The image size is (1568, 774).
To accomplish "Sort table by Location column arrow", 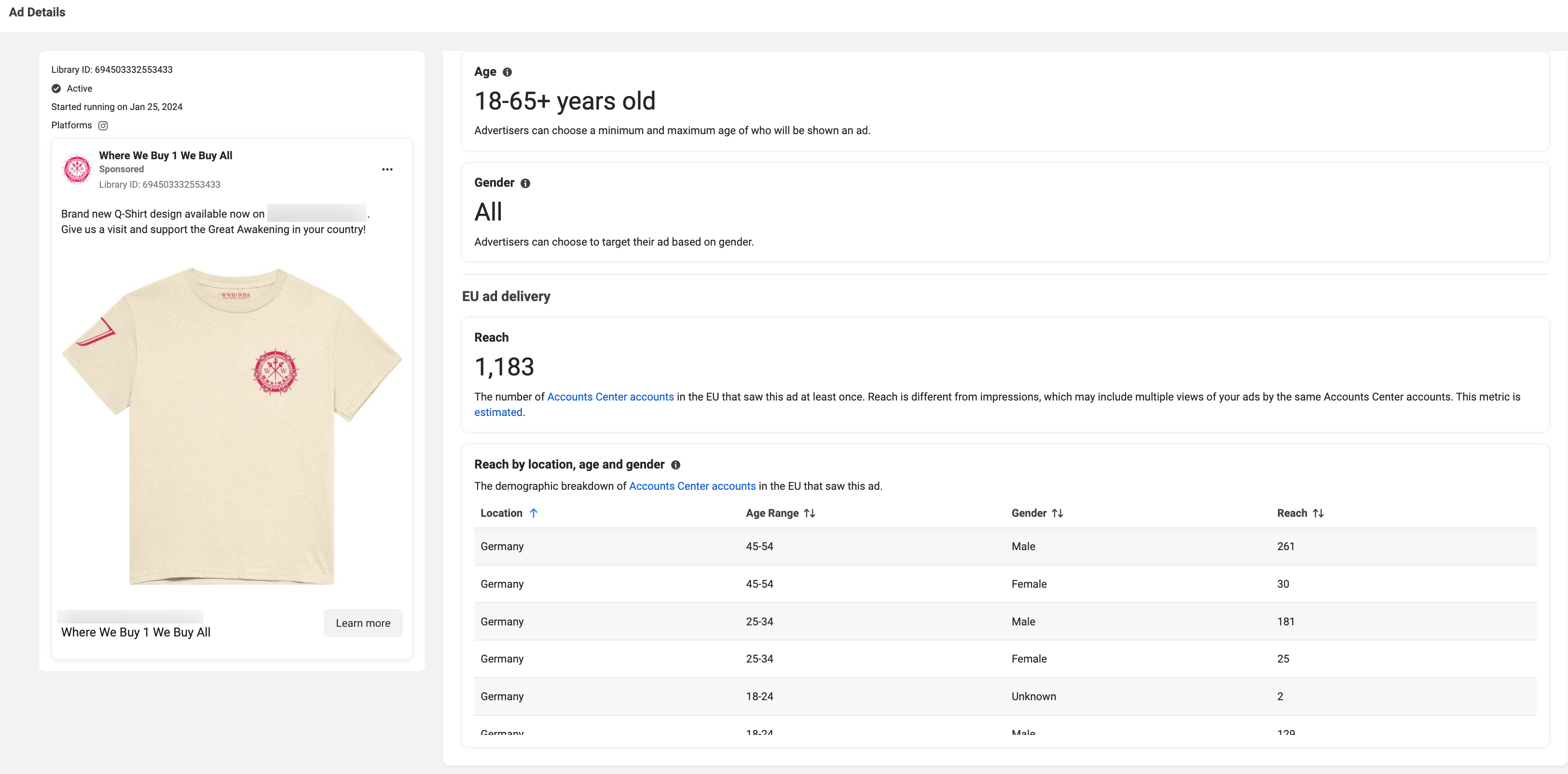I will [533, 513].
